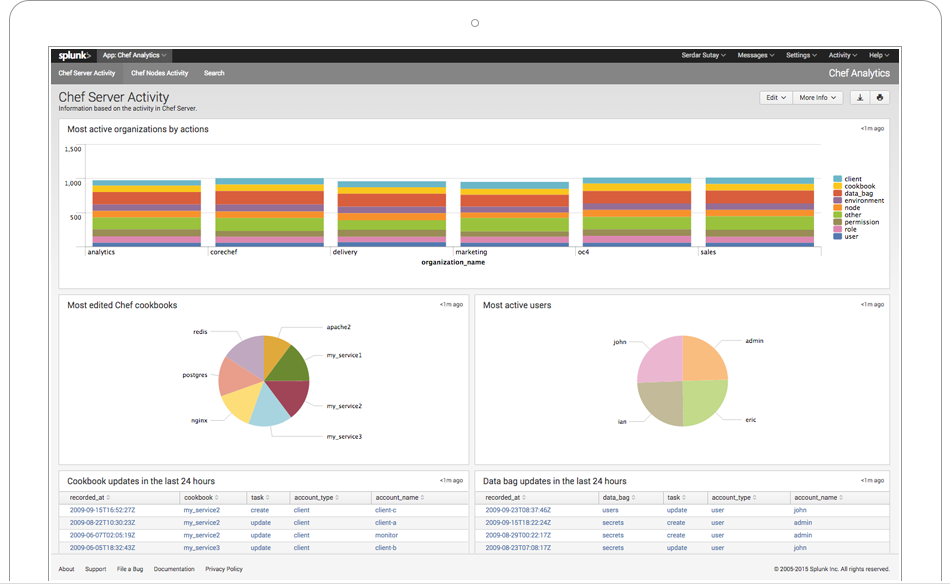The image size is (950, 584).
Task: Visit the Support link
Action: coord(95,569)
